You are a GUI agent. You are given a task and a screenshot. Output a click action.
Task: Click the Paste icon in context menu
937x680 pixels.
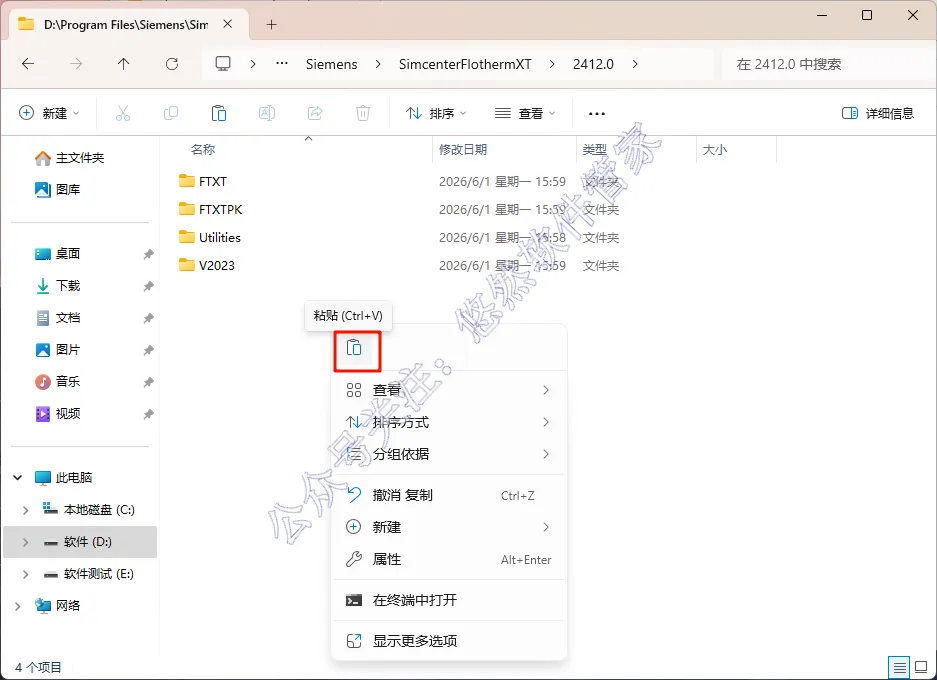(x=354, y=348)
